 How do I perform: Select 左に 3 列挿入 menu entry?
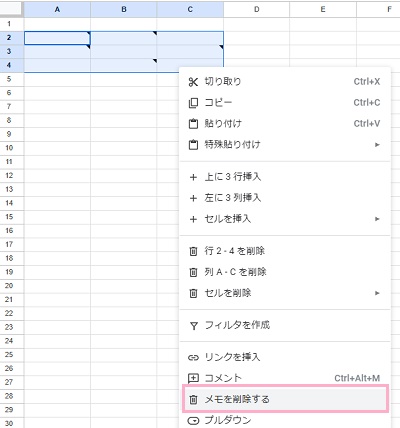pyautogui.click(x=285, y=198)
